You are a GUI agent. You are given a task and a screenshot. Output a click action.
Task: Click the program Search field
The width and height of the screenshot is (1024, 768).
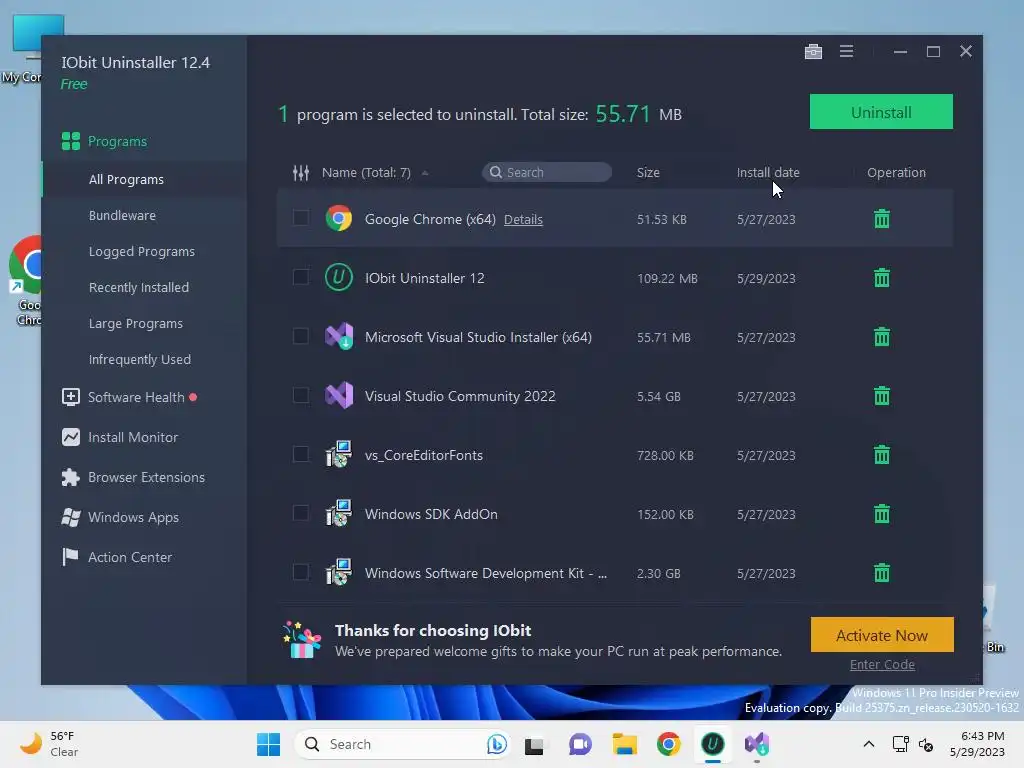click(x=547, y=172)
